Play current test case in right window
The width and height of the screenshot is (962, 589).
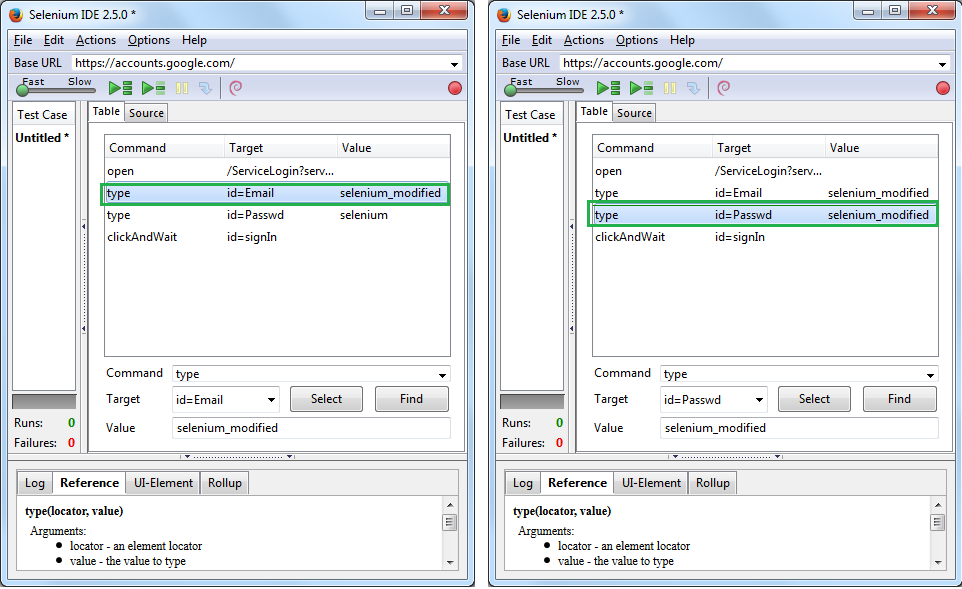(641, 88)
